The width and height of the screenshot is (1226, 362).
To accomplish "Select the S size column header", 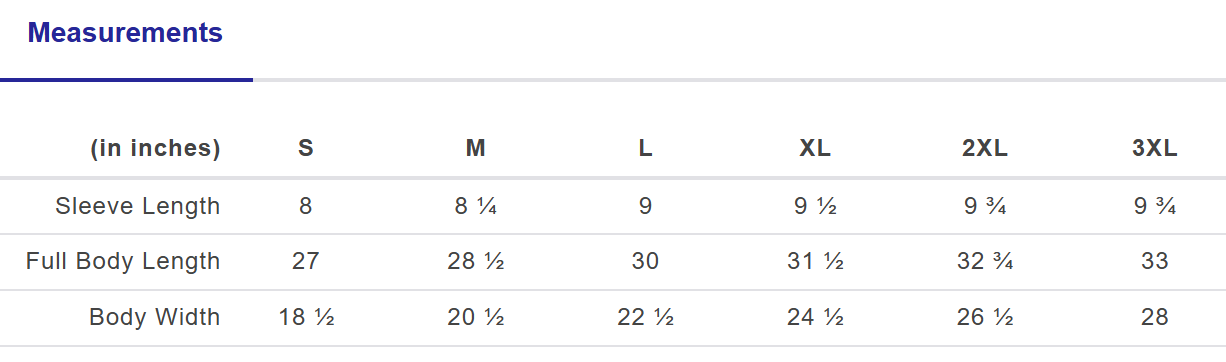I will (306, 149).
